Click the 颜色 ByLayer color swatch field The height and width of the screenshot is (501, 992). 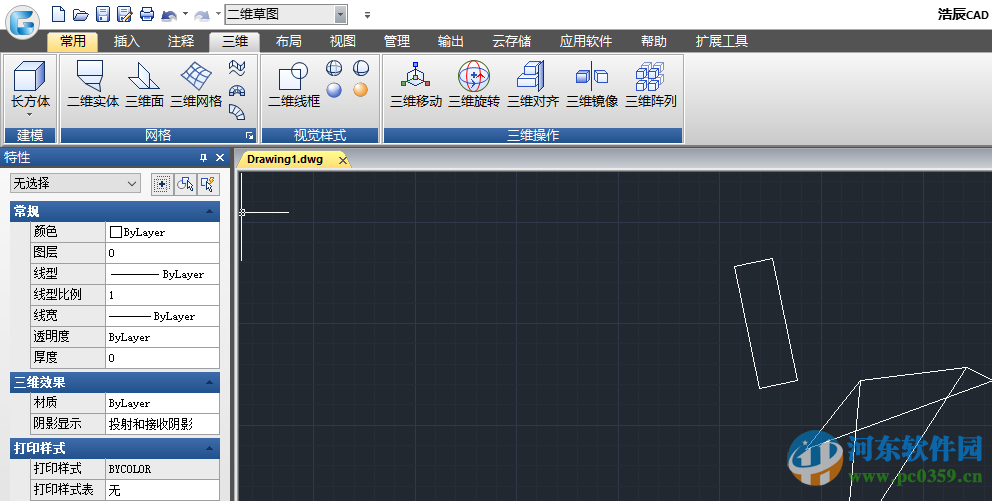162,232
